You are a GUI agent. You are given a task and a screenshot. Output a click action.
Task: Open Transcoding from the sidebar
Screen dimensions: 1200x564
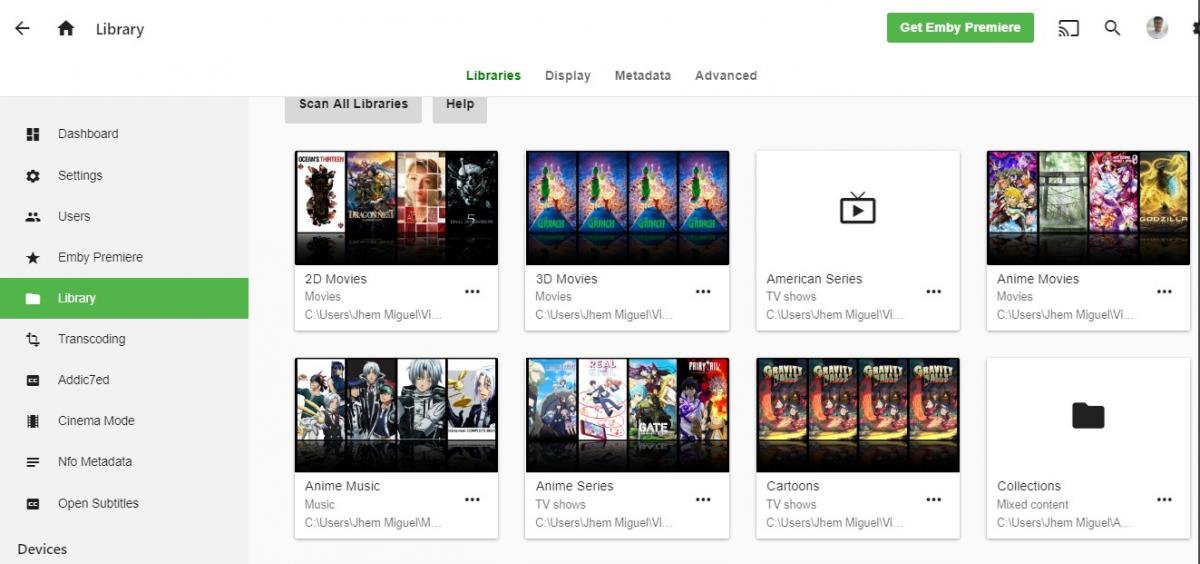(124, 340)
